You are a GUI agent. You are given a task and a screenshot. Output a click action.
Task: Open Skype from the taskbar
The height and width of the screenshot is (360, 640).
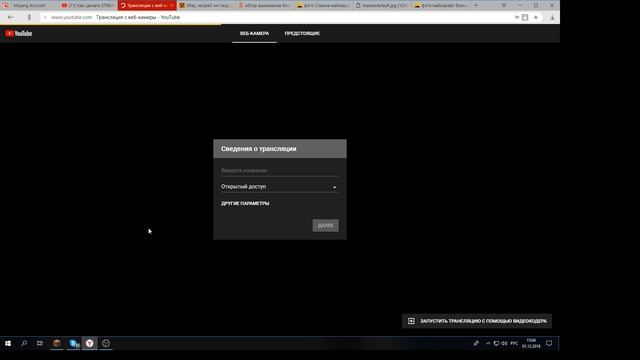74,343
